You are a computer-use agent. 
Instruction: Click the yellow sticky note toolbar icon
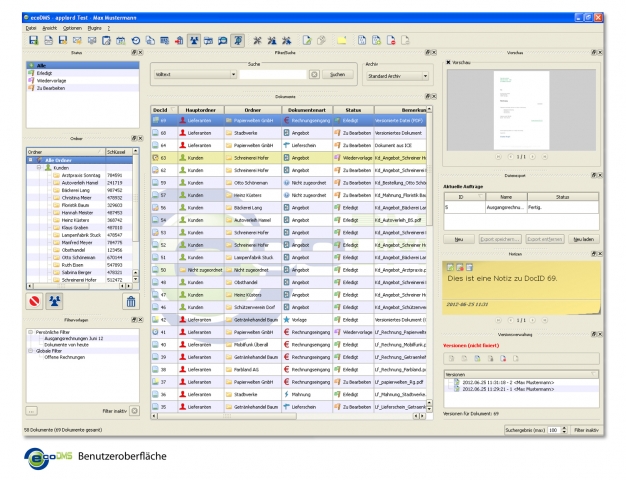coord(340,39)
